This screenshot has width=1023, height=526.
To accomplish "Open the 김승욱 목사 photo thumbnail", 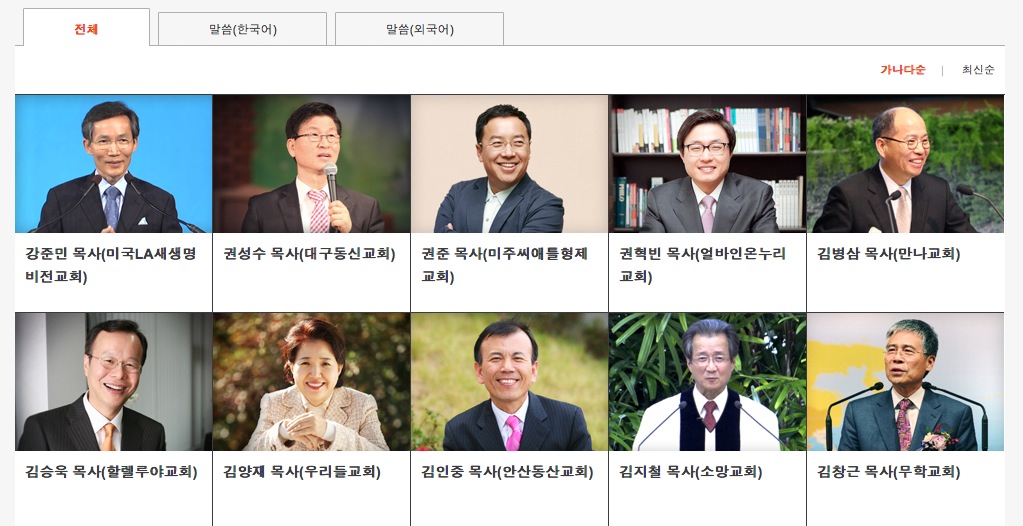I will 114,382.
